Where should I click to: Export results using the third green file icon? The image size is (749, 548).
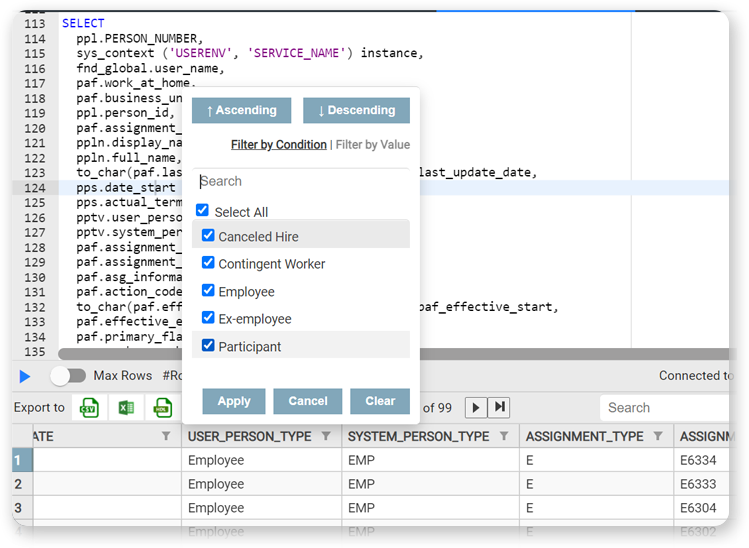pos(163,408)
